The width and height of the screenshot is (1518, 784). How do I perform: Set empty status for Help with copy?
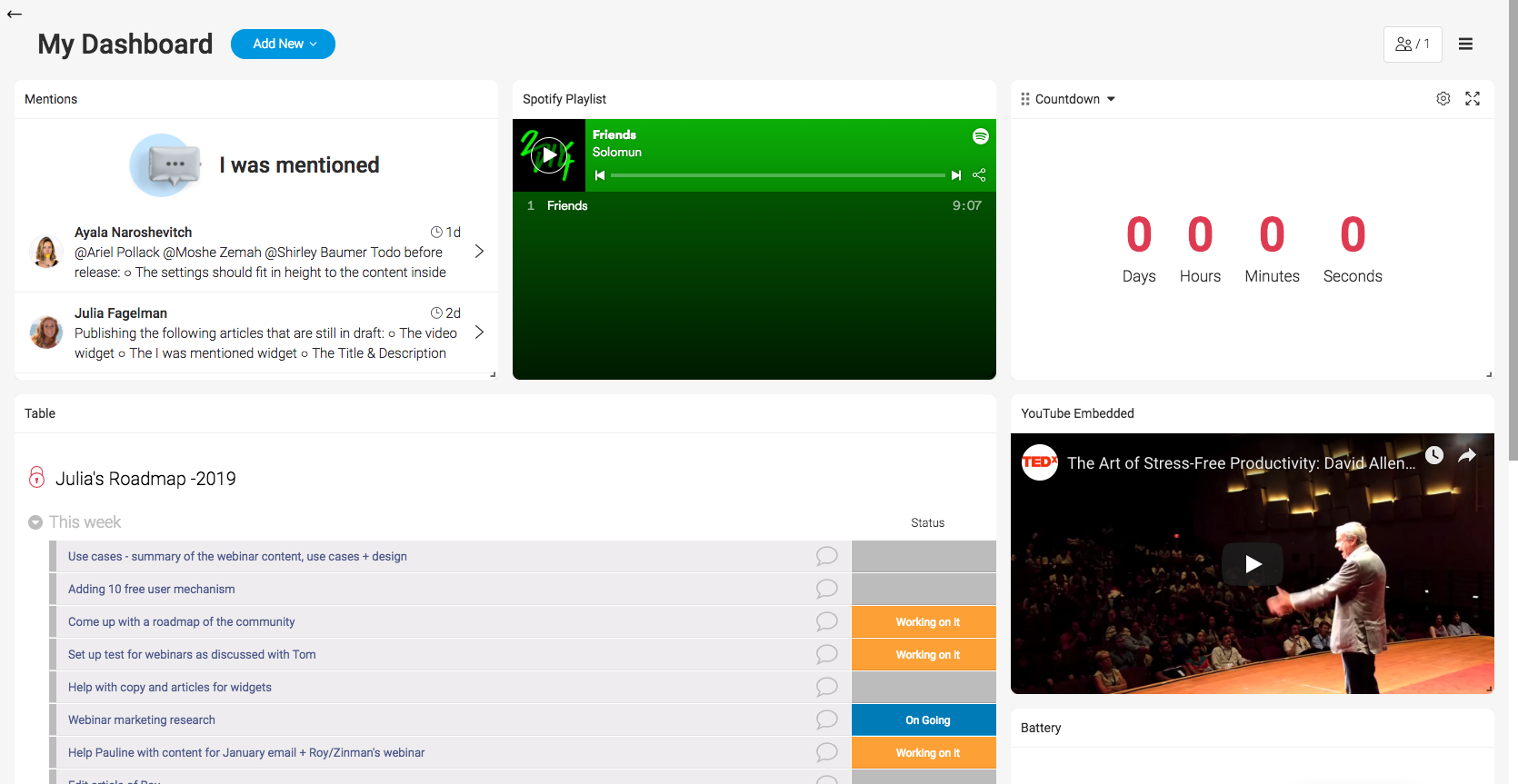pyautogui.click(x=924, y=688)
